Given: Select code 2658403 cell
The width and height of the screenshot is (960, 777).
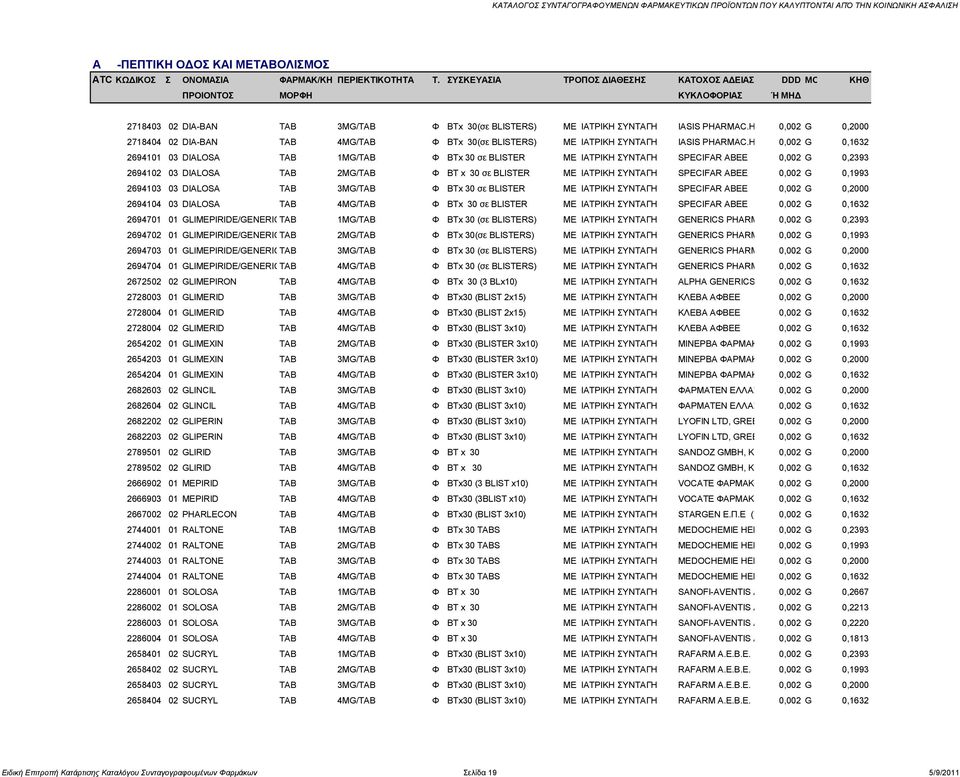Looking at the screenshot, I should [x=144, y=685].
